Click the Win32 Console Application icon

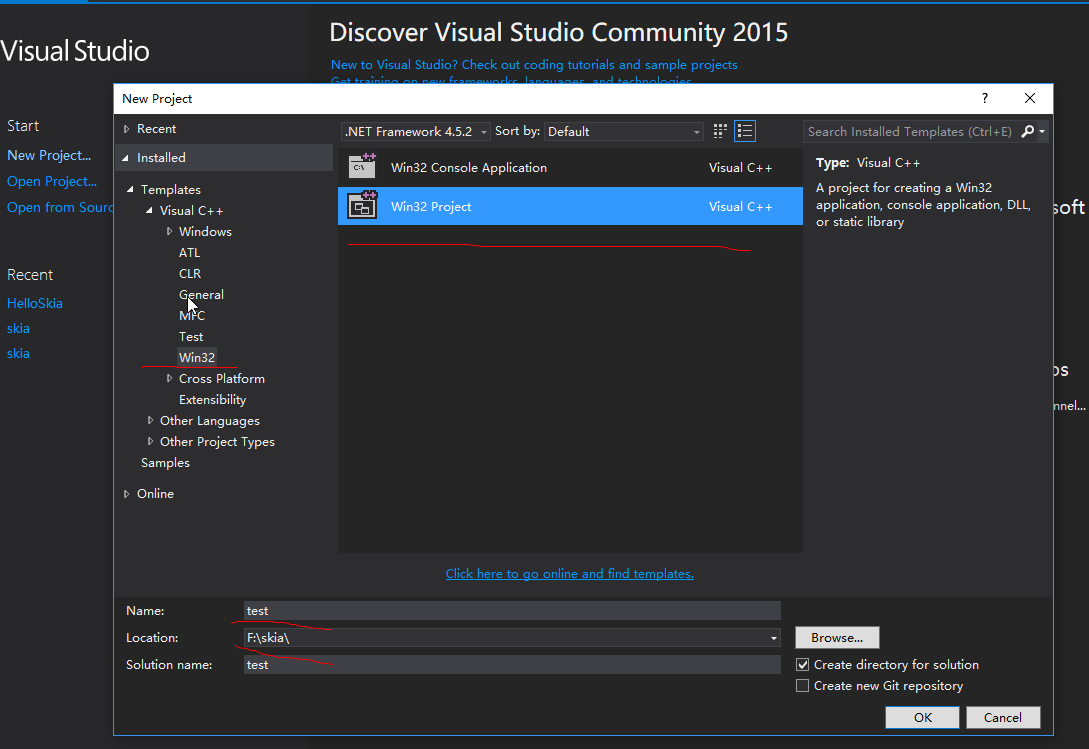[x=363, y=167]
